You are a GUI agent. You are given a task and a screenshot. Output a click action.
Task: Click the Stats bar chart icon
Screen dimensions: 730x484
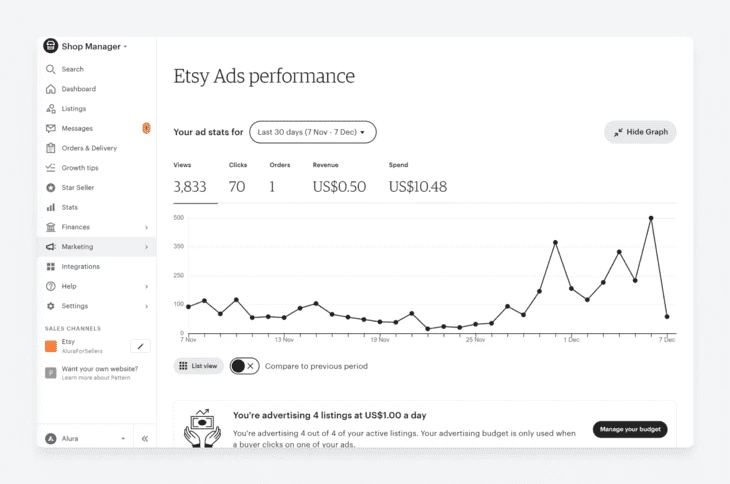(x=50, y=207)
